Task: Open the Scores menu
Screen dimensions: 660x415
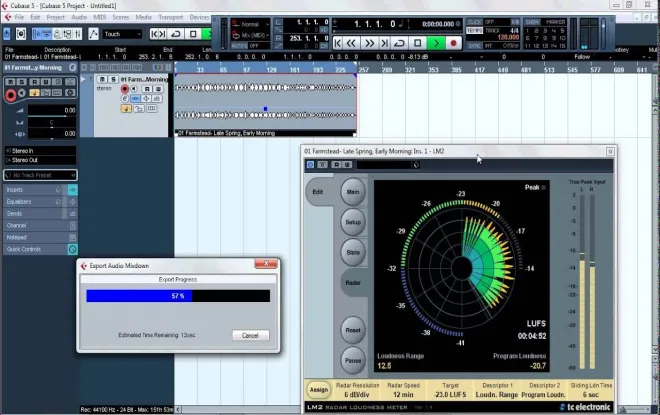Action: pyautogui.click(x=121, y=17)
